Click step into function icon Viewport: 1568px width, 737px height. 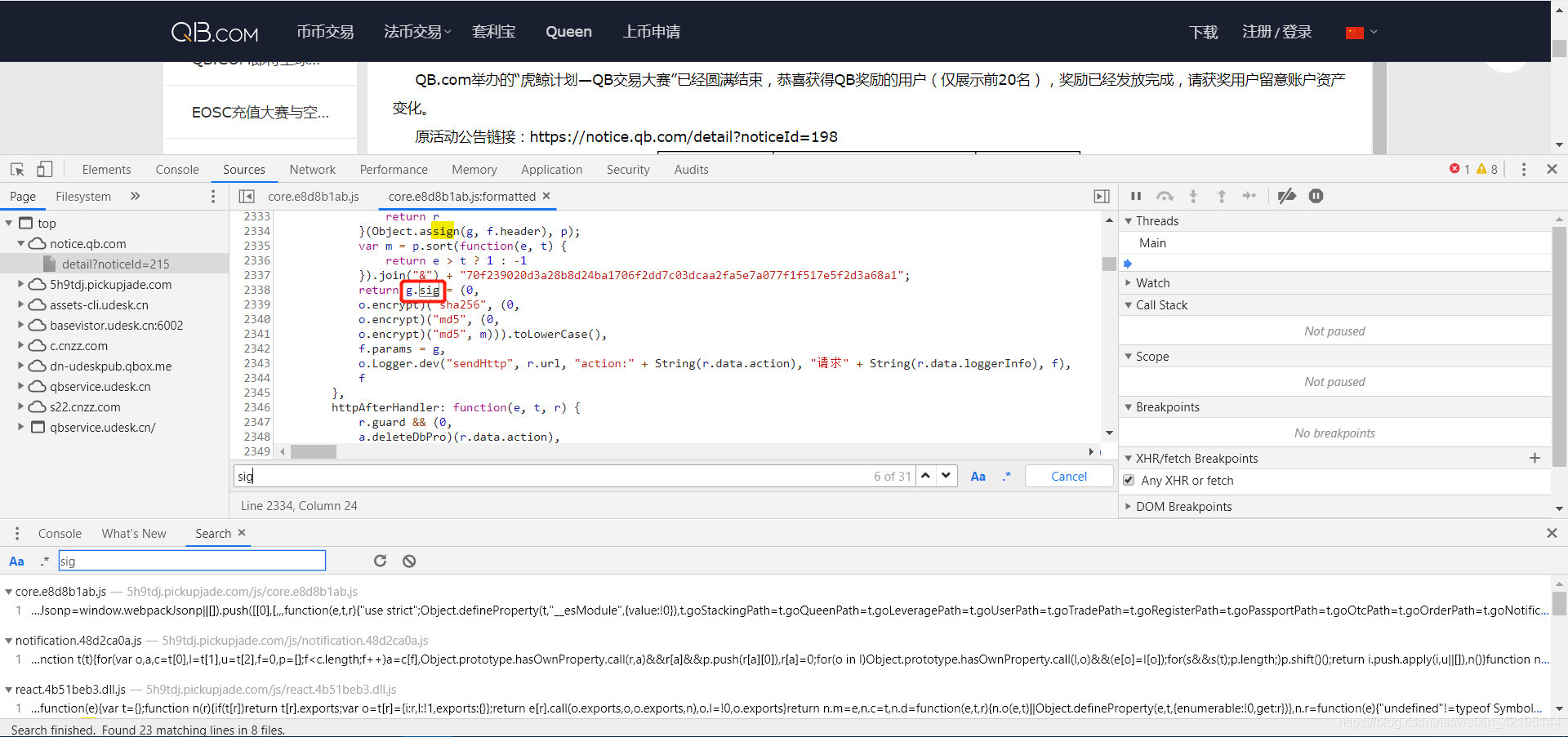click(x=1193, y=196)
